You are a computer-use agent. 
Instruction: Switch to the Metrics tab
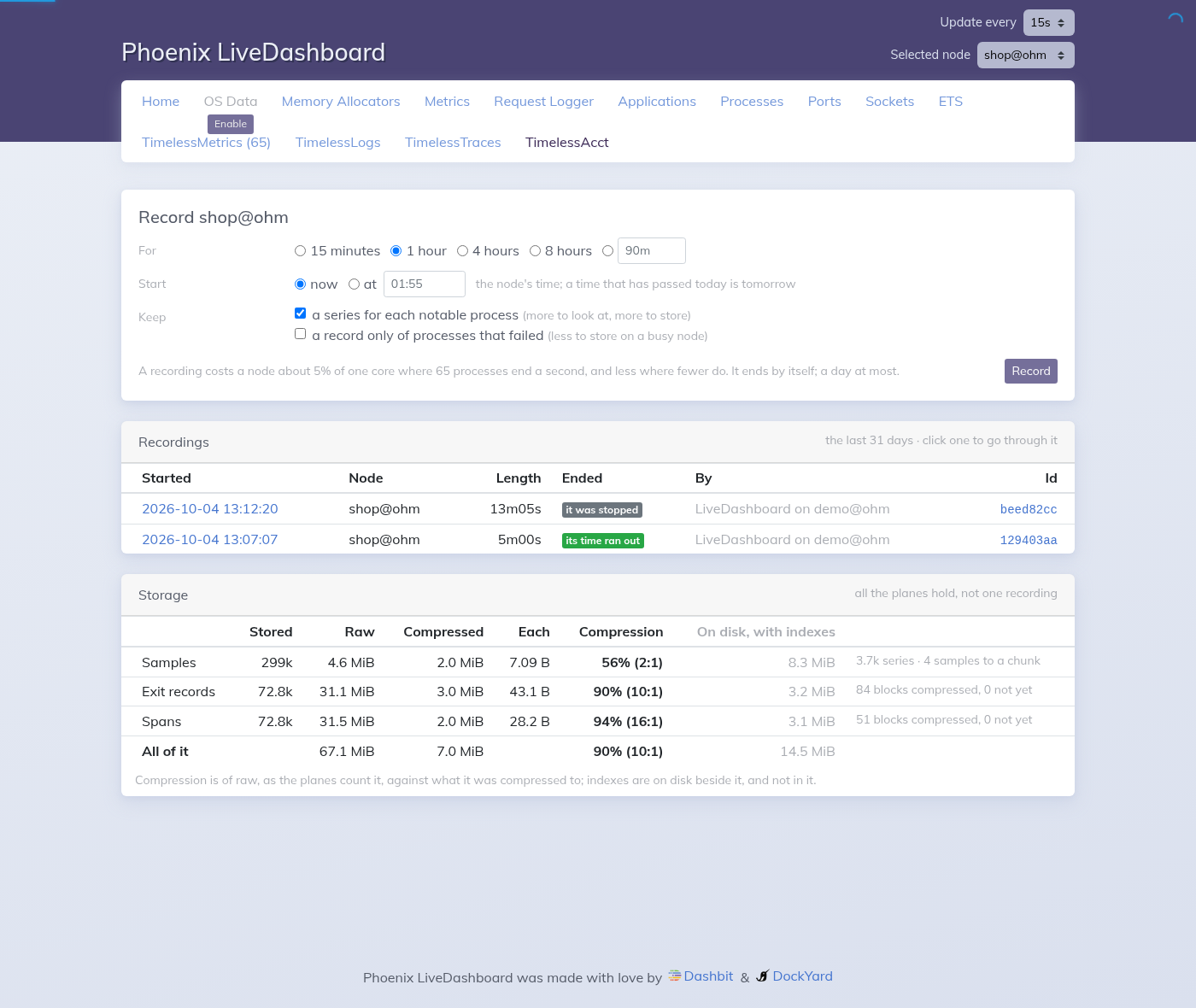[447, 102]
